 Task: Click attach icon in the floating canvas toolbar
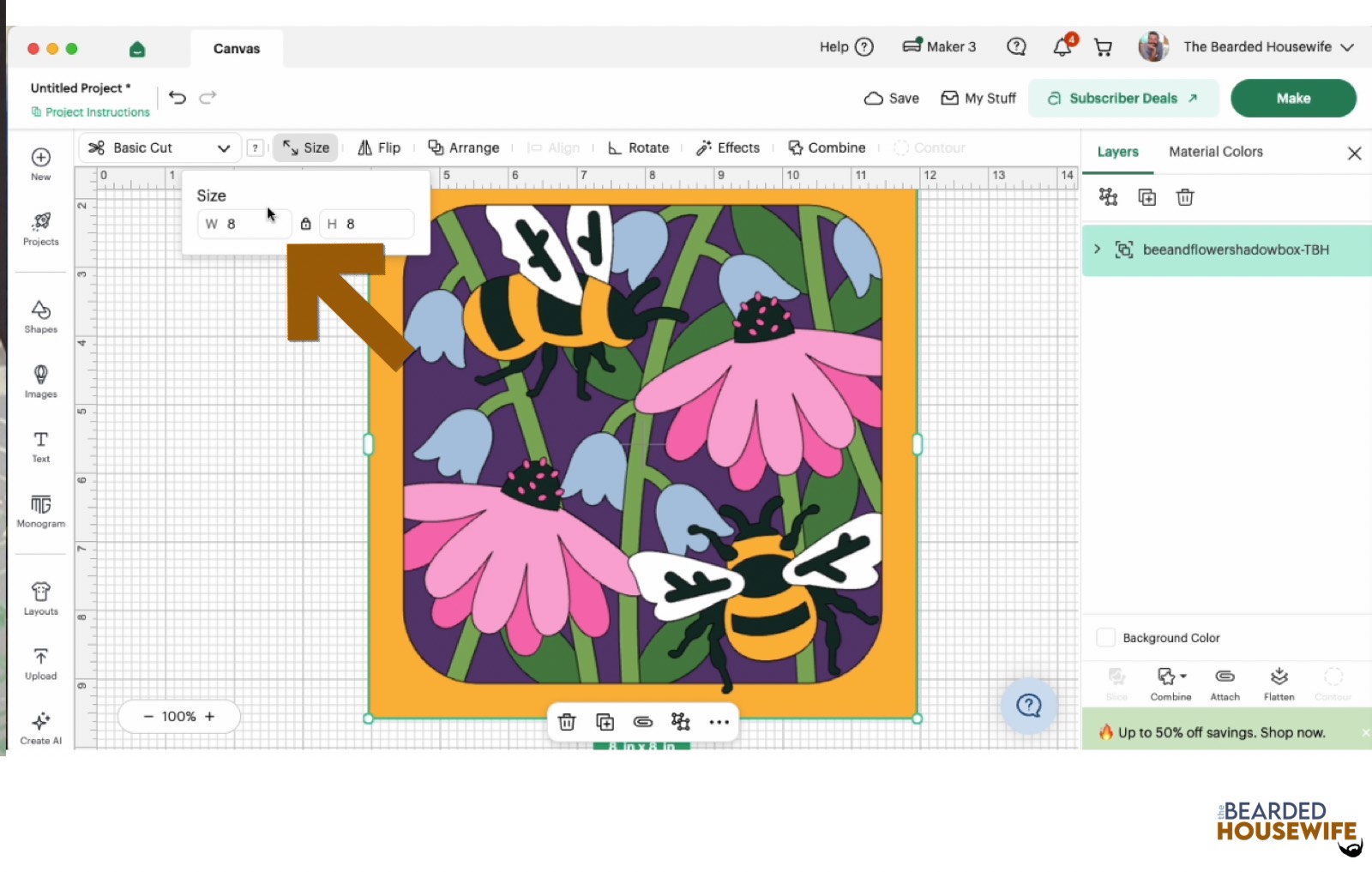coord(643,722)
